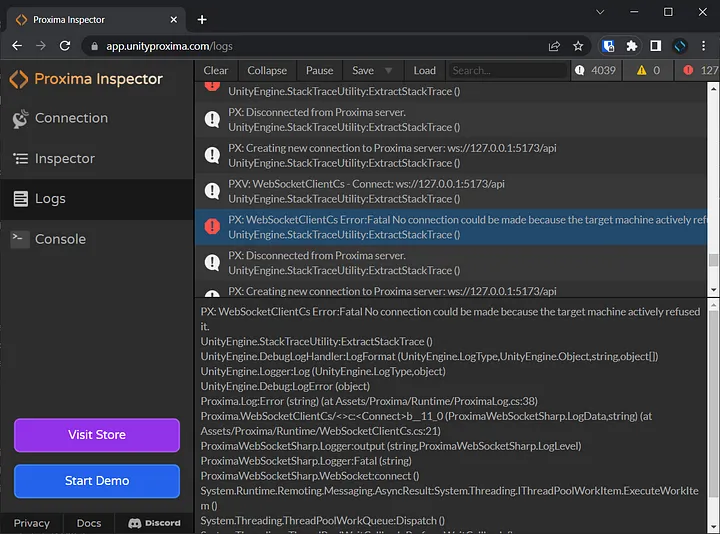This screenshot has width=720, height=534.
Task: Open the tab search chevron
Action: 600,12
